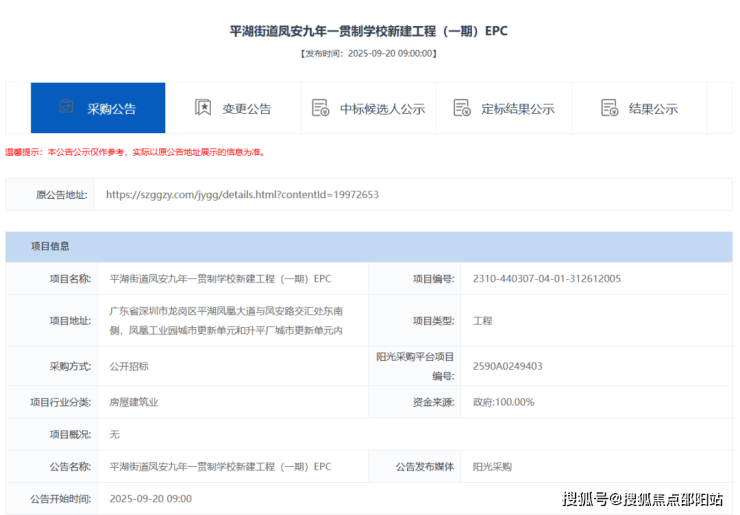This screenshot has width=740, height=515.
Task: Click the 公告开始时间 value 2025-09-20 09:00
Action: pos(150,498)
